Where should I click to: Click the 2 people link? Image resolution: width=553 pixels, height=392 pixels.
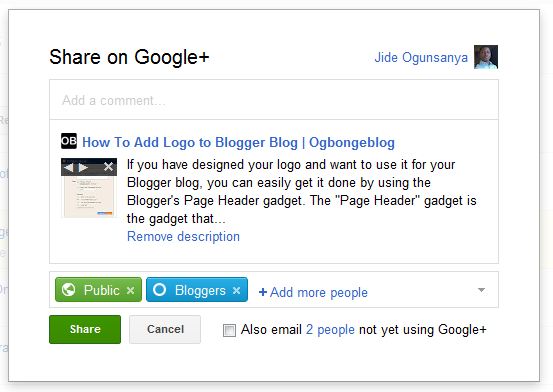tap(330, 330)
